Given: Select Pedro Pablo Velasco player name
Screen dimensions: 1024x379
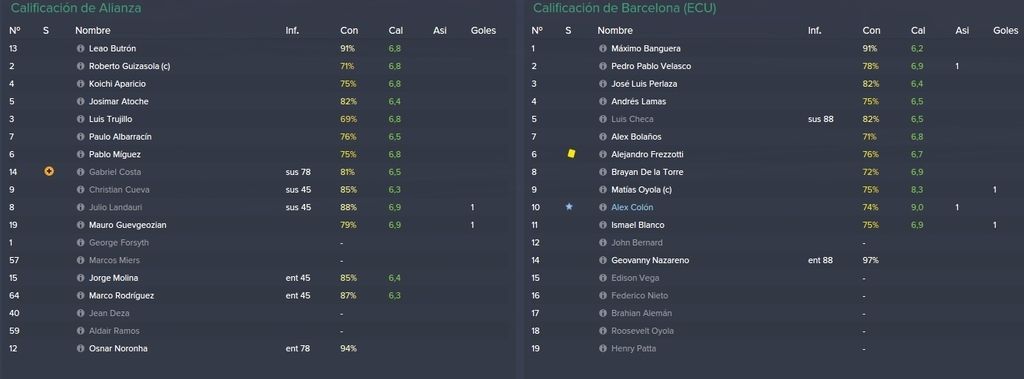Looking at the screenshot, I should pos(651,66).
